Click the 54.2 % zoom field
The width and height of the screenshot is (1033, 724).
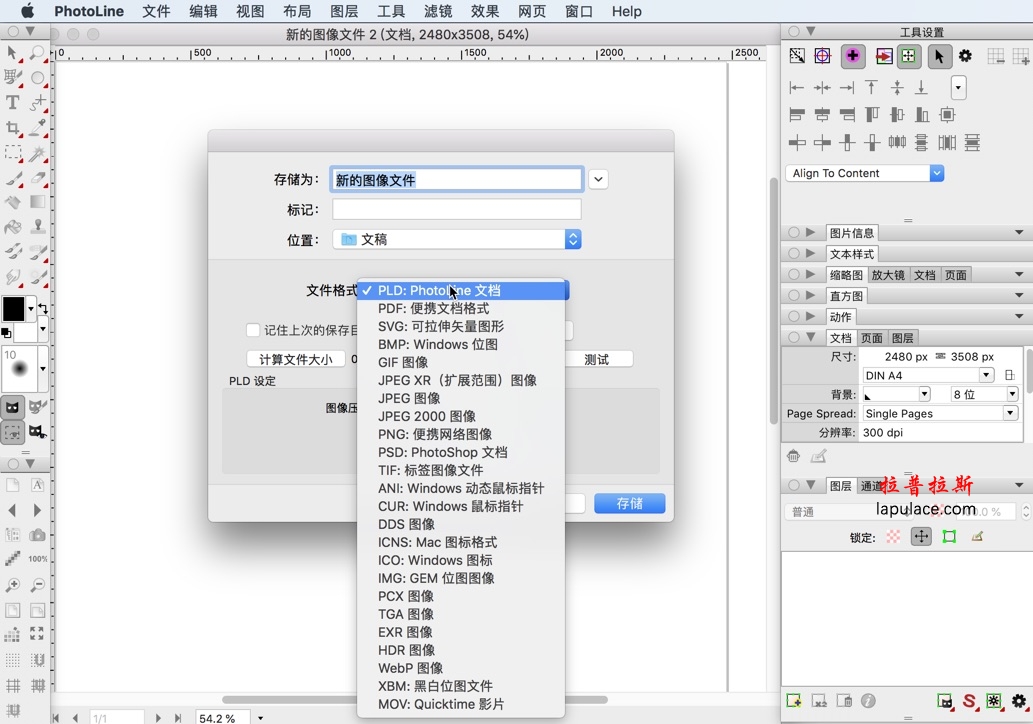pos(224,717)
